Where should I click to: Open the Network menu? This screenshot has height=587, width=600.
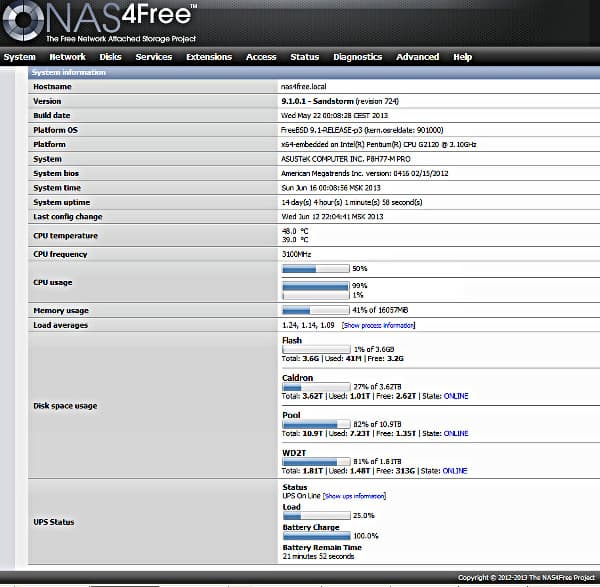(67, 57)
